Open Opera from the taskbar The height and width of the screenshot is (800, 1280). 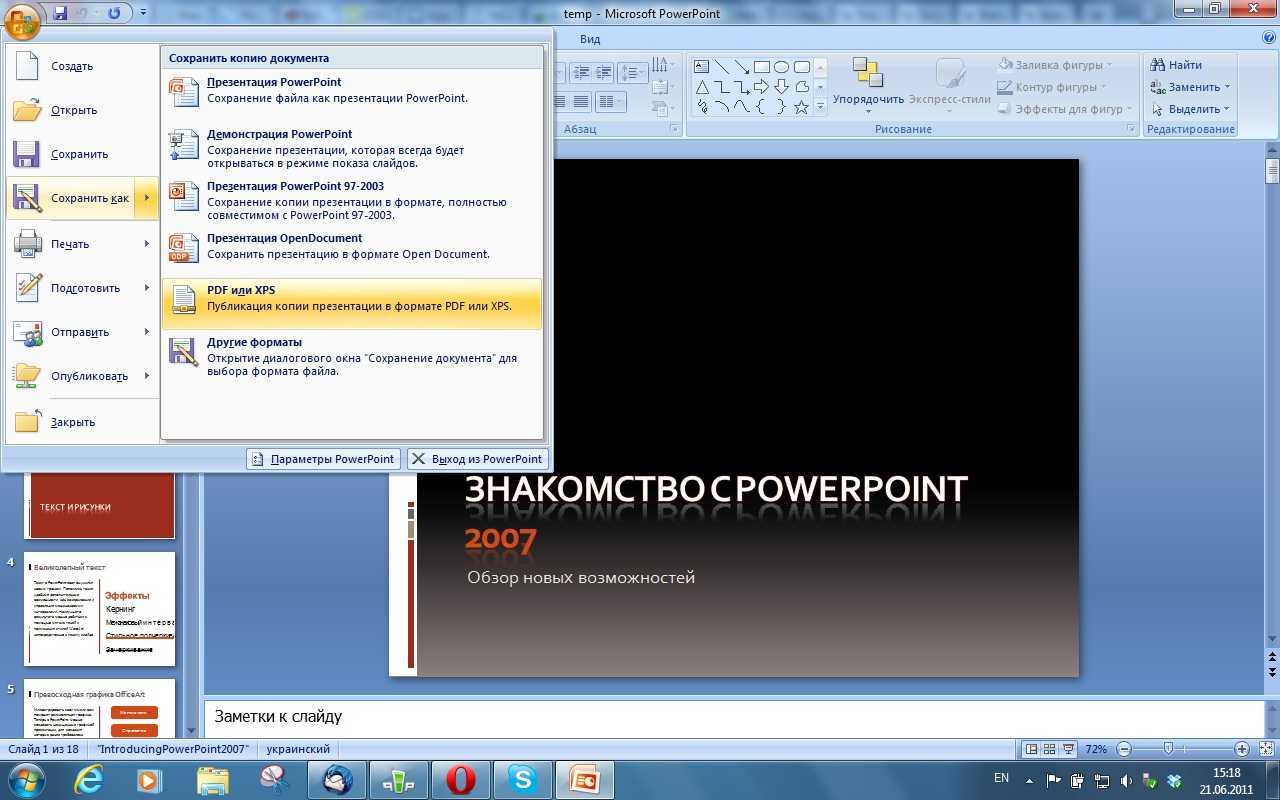click(x=460, y=779)
